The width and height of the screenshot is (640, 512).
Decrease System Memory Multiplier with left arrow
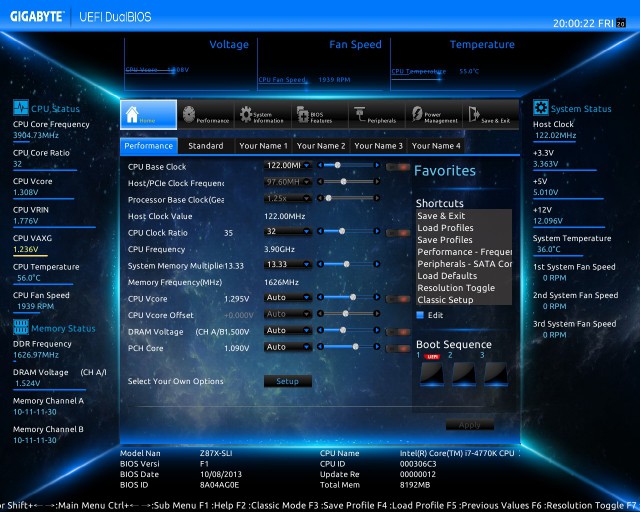[x=320, y=264]
